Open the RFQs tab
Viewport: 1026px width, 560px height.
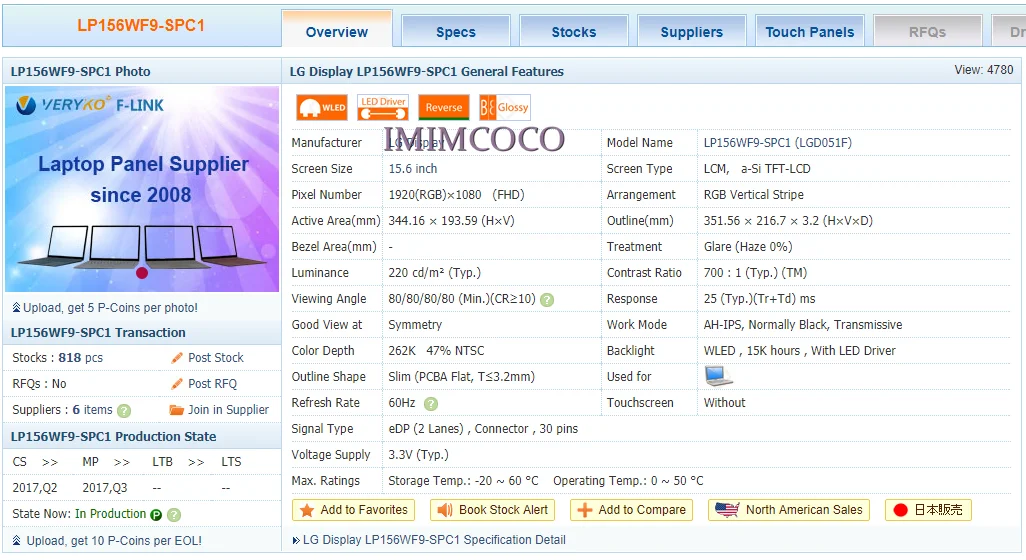(x=927, y=32)
